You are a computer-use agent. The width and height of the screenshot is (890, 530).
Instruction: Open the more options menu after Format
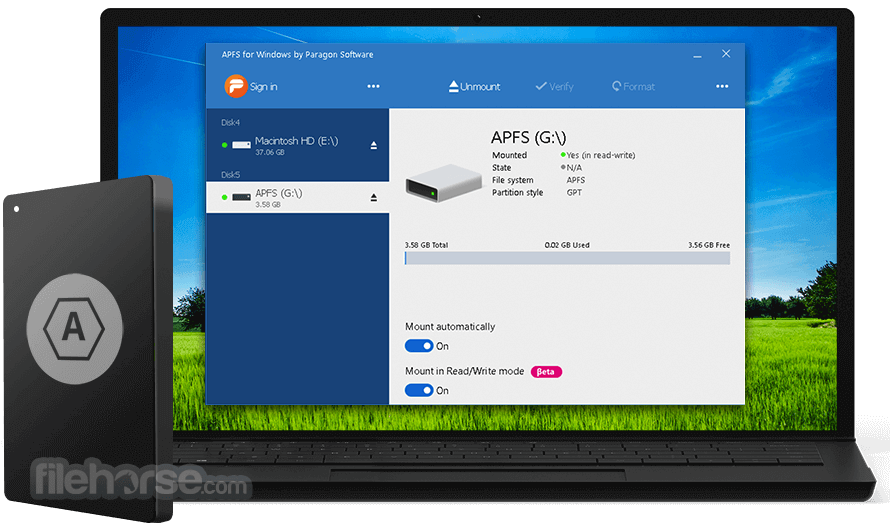tap(722, 86)
